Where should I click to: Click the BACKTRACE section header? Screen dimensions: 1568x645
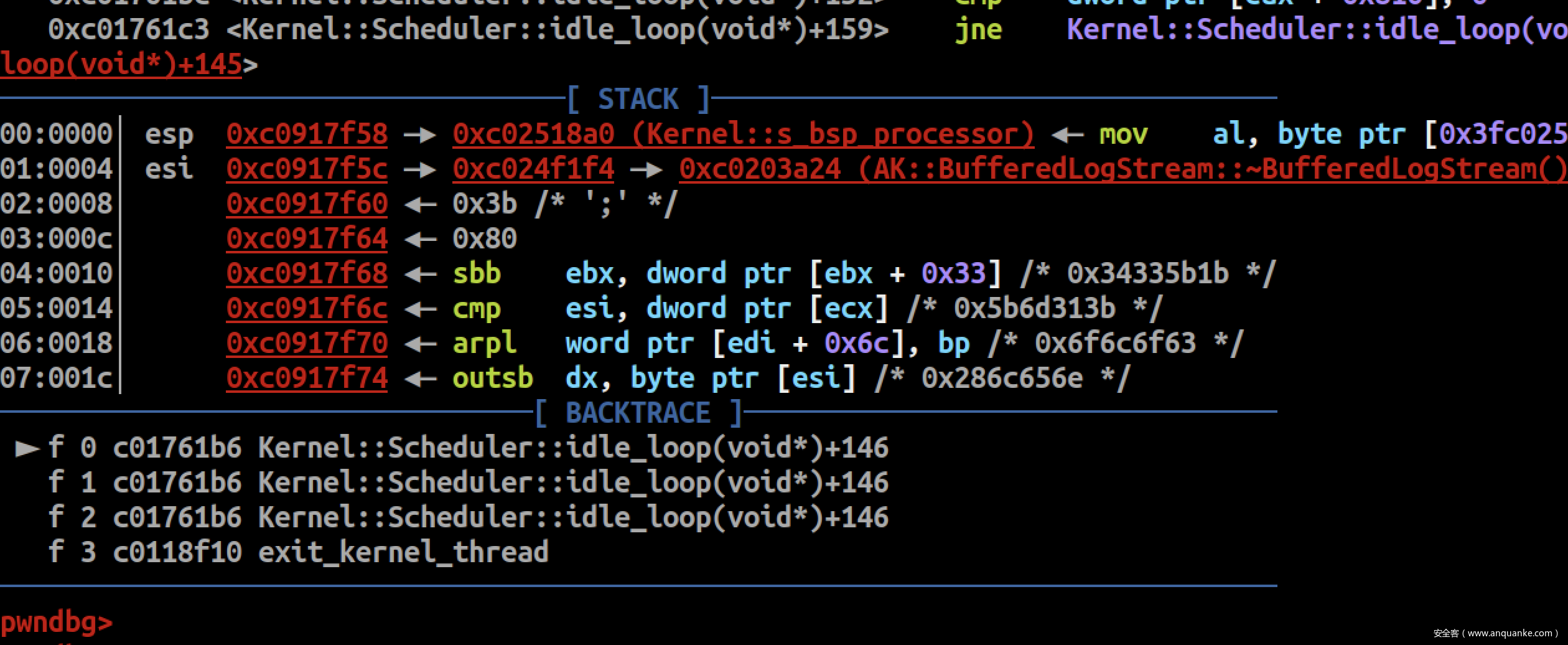[638, 413]
